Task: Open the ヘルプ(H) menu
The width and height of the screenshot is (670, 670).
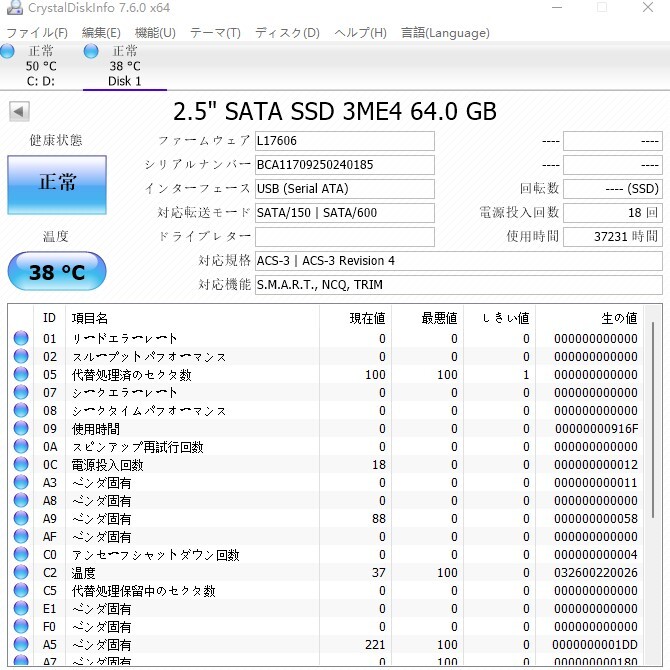Action: 360,33
